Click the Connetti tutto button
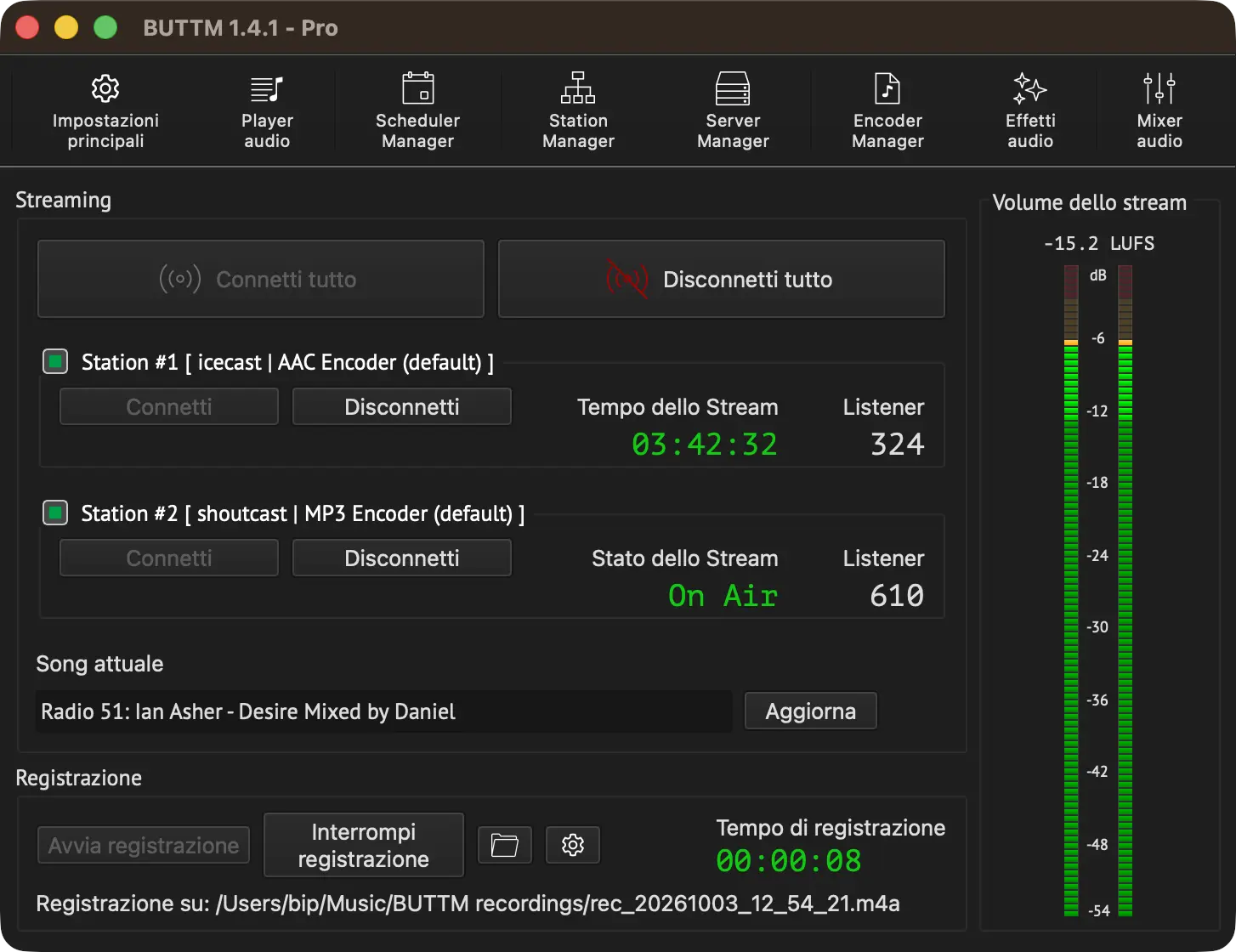Screen dimensions: 1236x952 261,279
